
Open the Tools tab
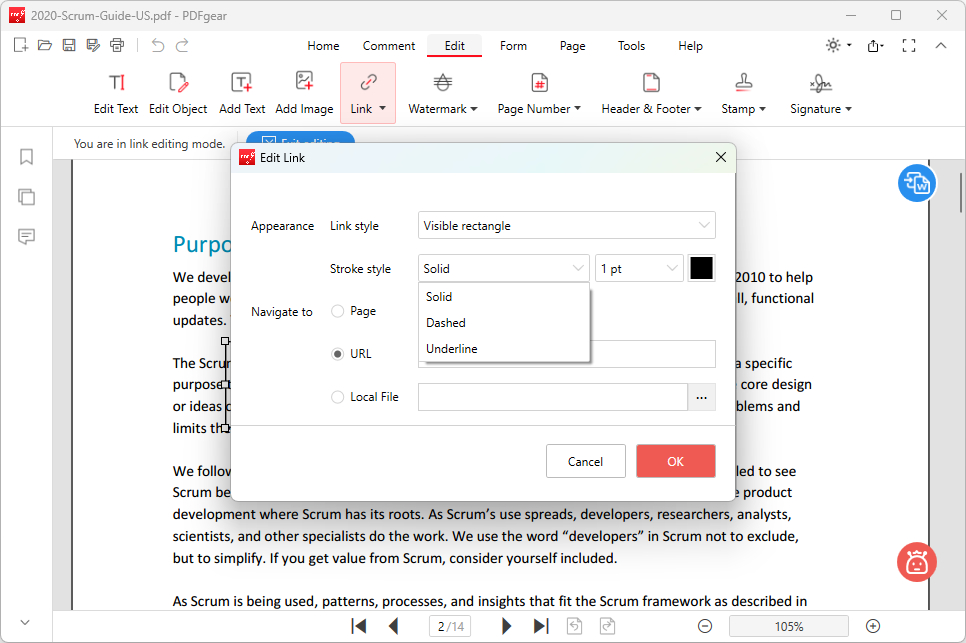(631, 46)
